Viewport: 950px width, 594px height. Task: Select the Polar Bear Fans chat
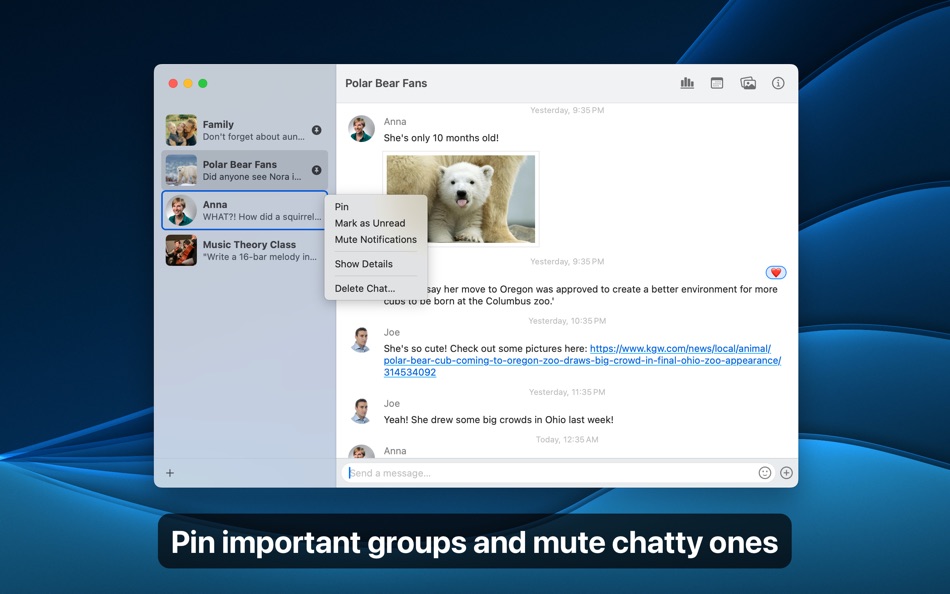[245, 170]
